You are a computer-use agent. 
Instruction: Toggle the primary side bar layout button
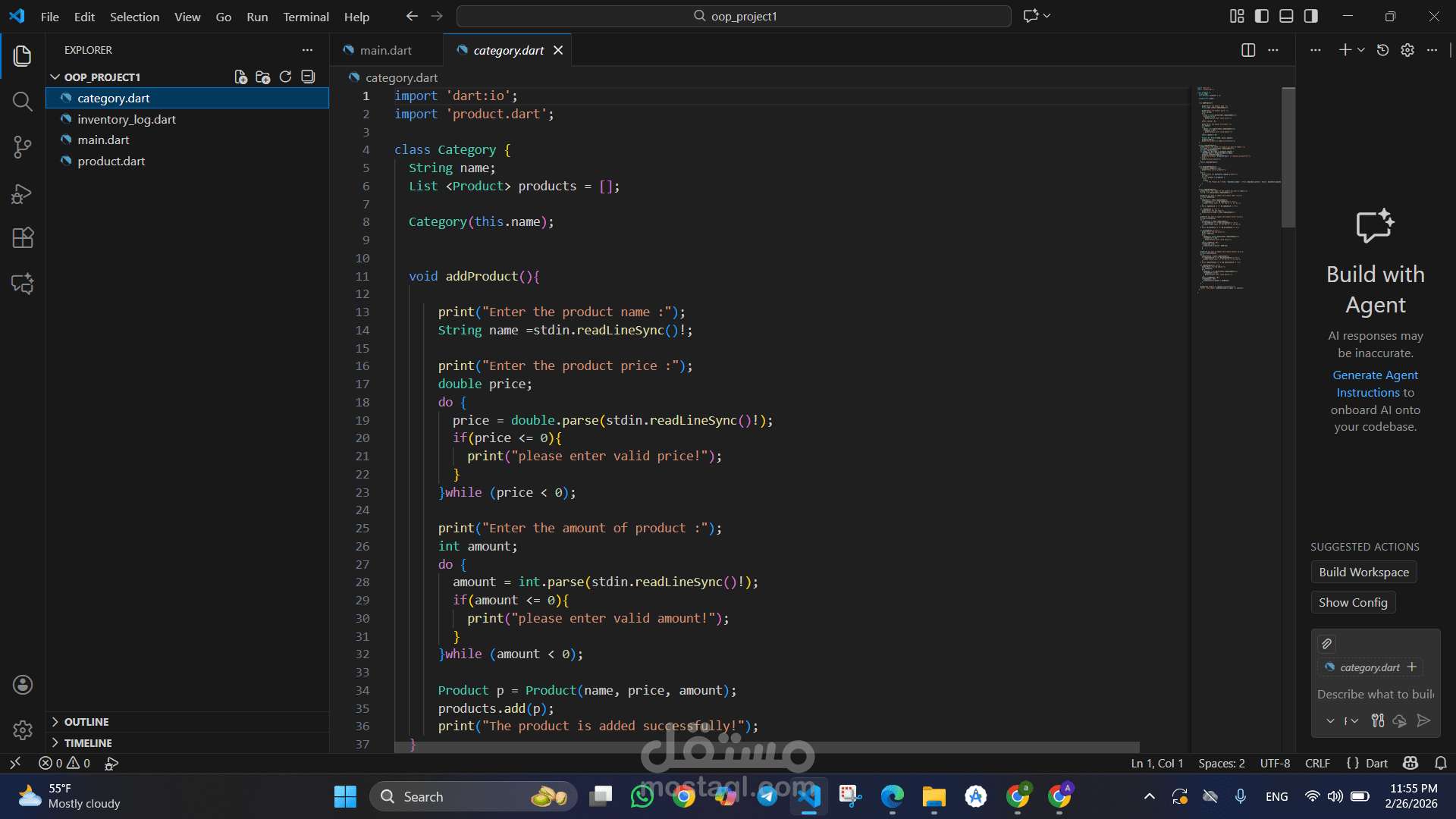pos(1262,16)
